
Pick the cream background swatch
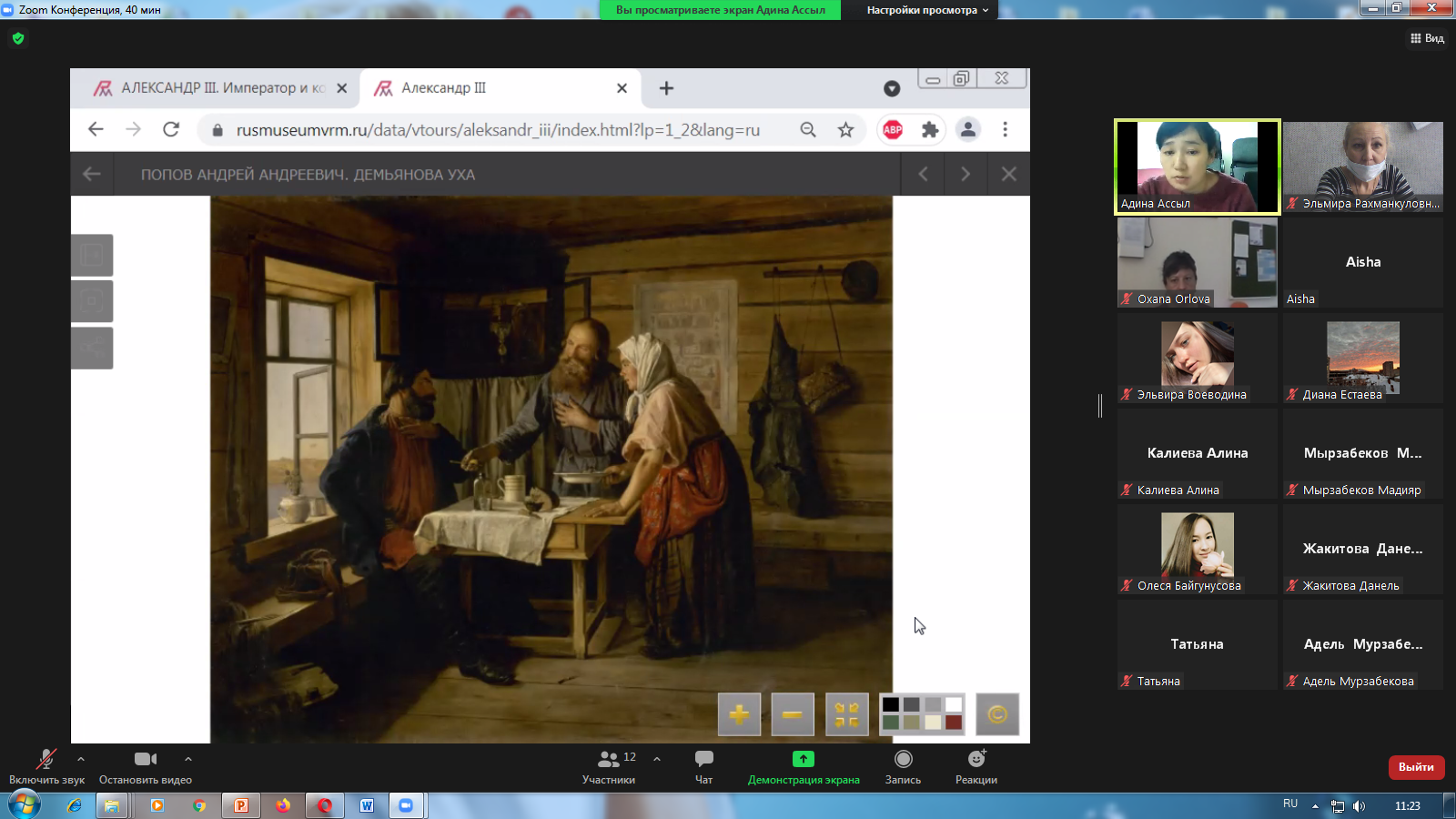[933, 723]
